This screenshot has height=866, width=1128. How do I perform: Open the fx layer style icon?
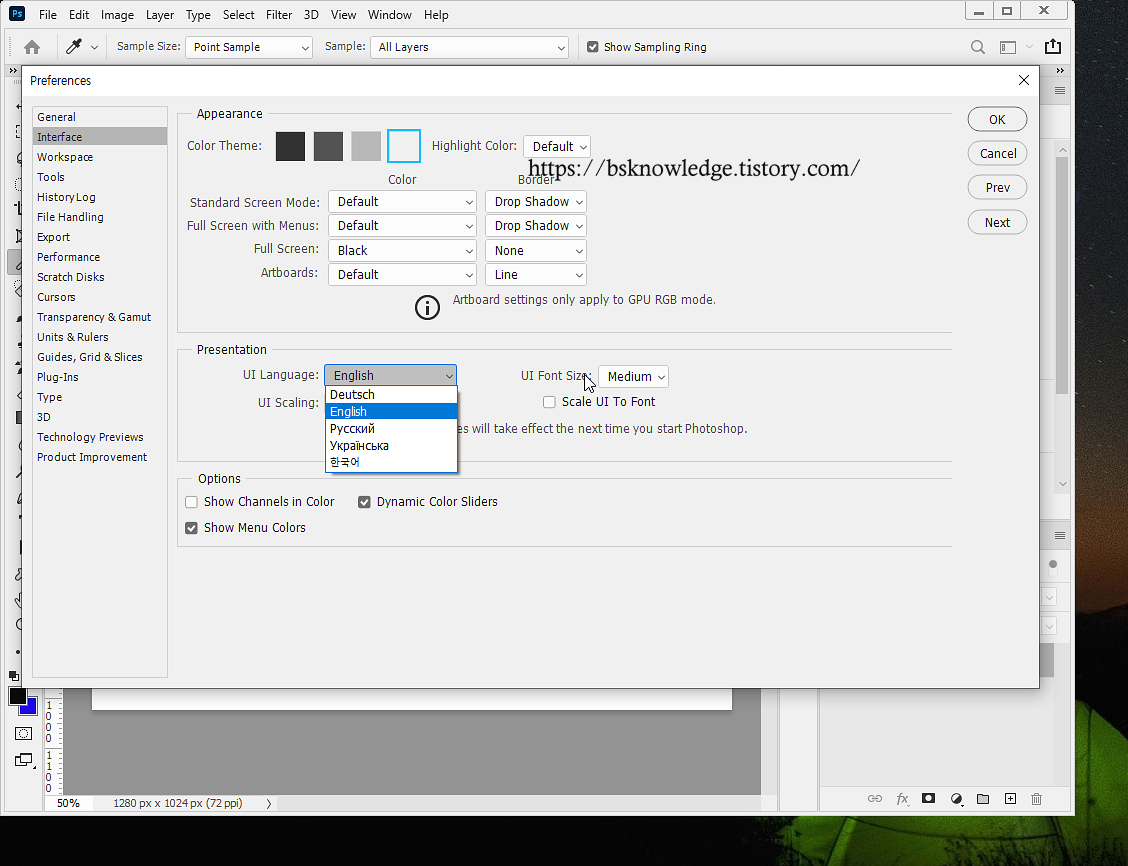click(x=902, y=799)
